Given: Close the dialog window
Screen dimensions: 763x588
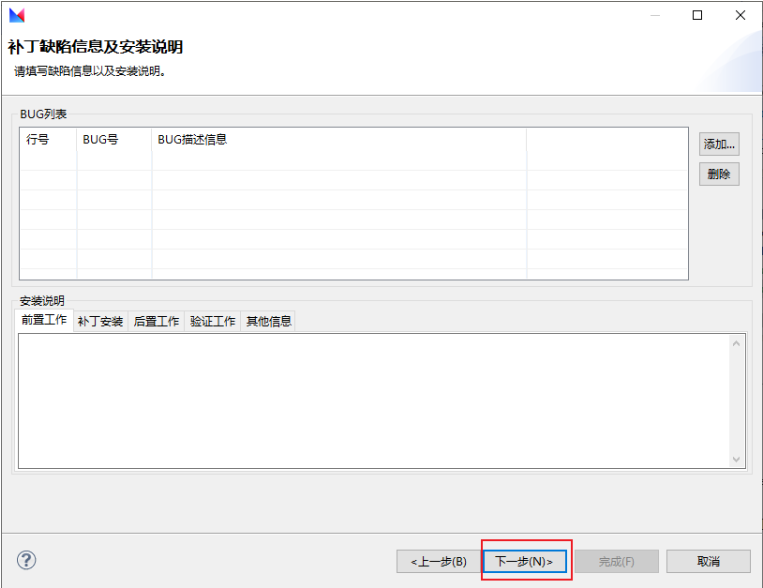Looking at the screenshot, I should coord(740,15).
